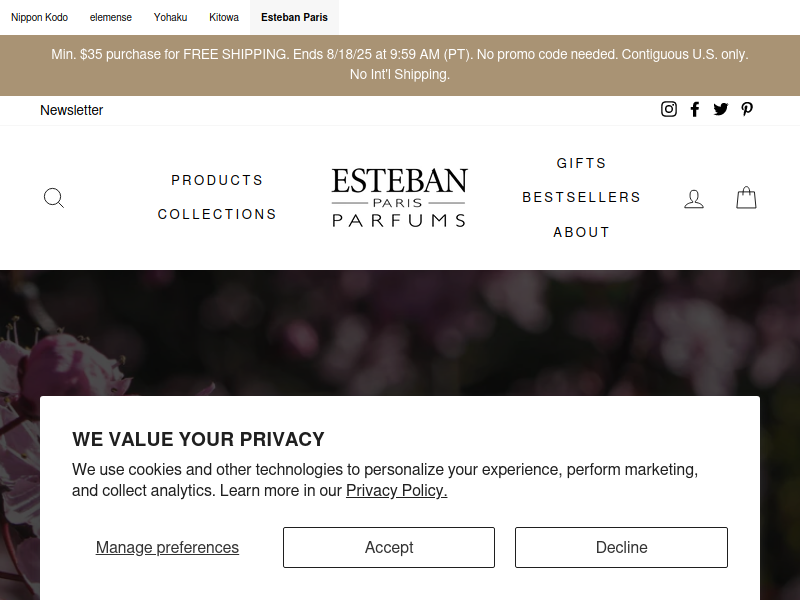
Task: View the shopping bag cart icon
Action: click(x=746, y=197)
